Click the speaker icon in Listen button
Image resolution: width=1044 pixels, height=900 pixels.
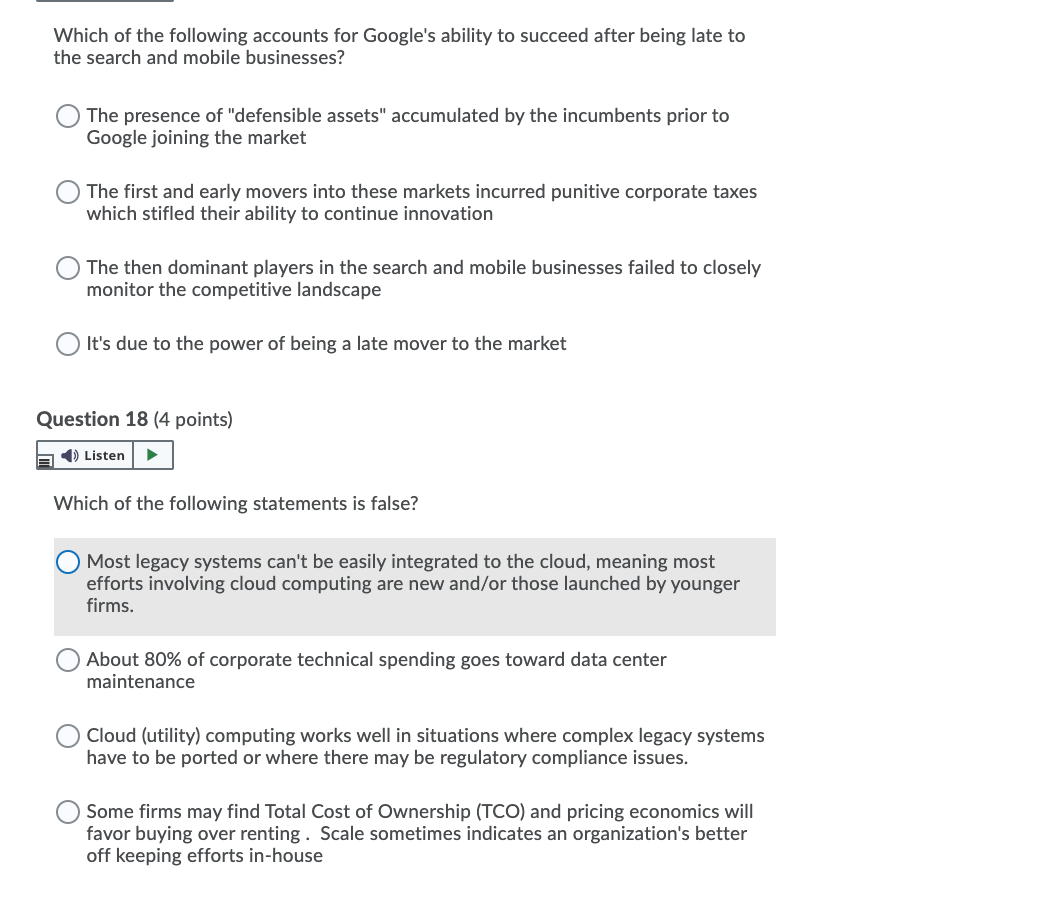pyautogui.click(x=69, y=455)
